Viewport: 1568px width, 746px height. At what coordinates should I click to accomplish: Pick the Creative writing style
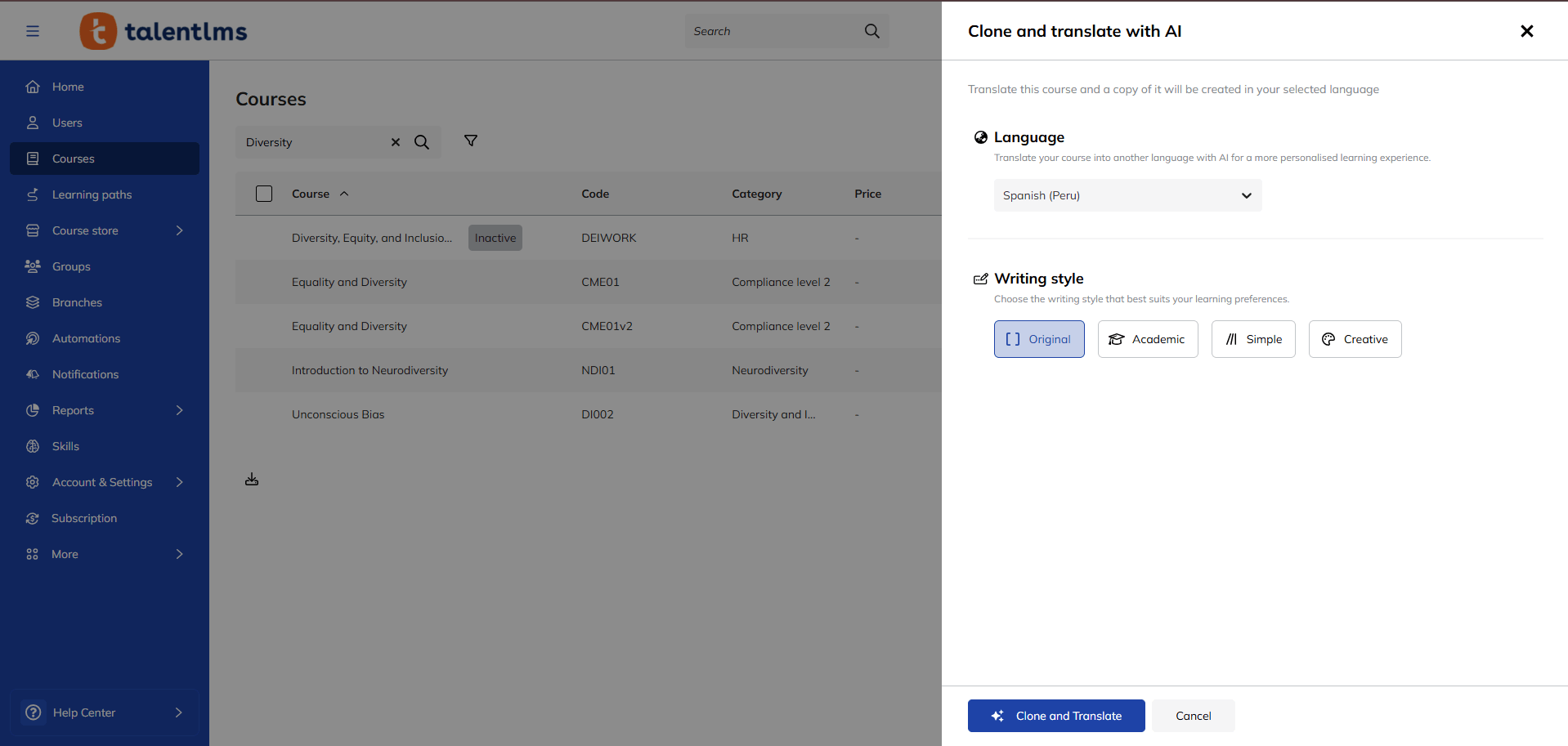[x=1355, y=339]
